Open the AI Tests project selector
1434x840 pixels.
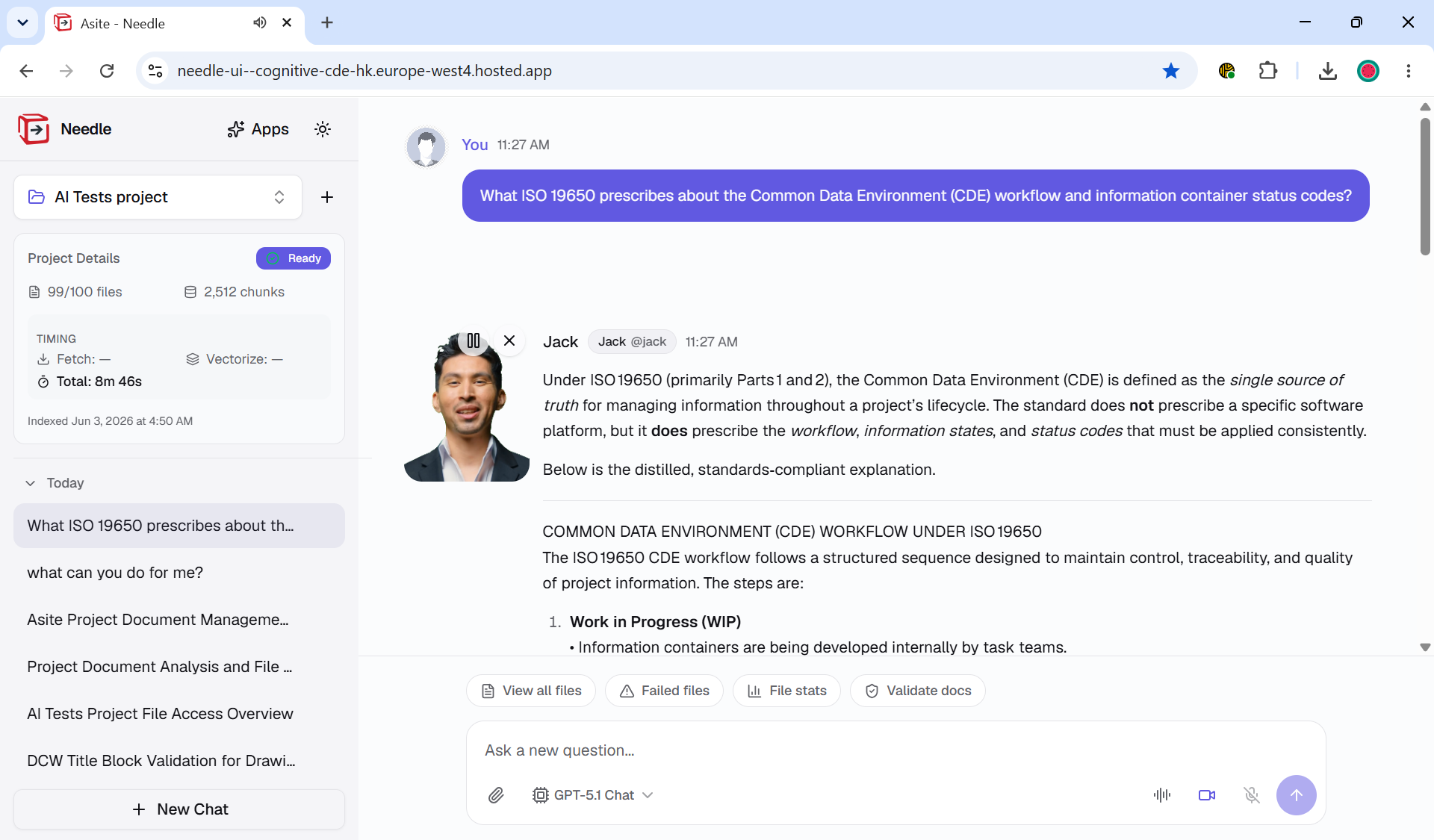click(x=158, y=197)
